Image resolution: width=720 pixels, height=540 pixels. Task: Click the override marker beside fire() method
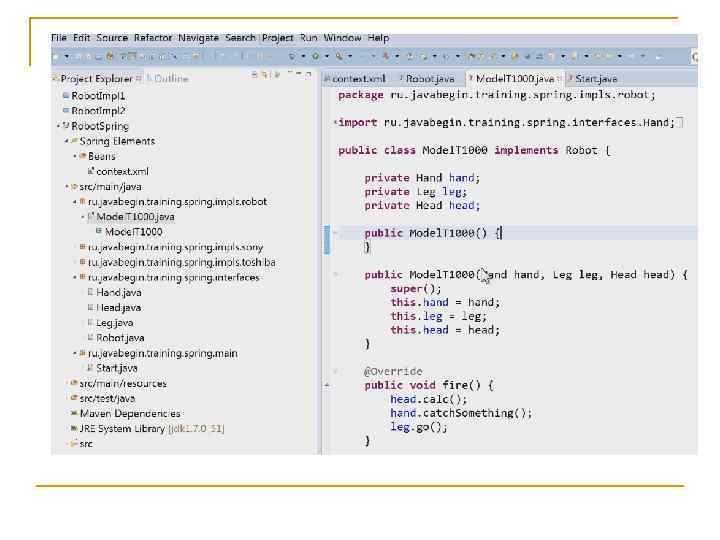(327, 385)
